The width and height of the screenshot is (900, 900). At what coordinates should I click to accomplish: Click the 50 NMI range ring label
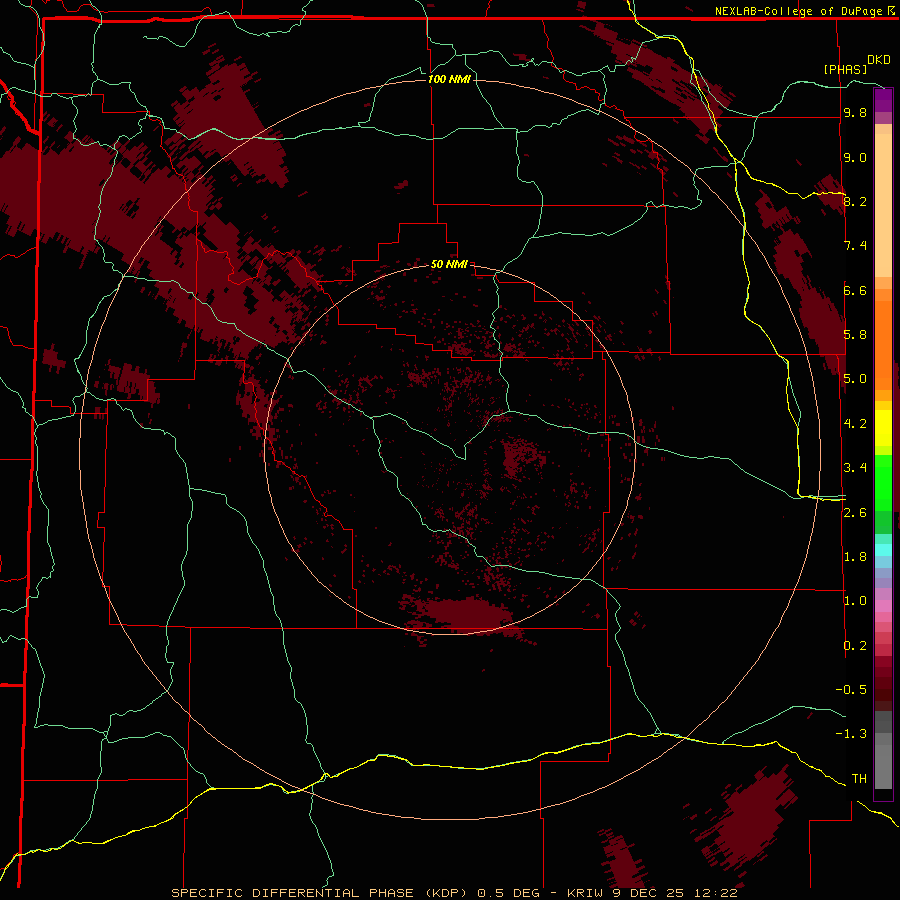[449, 264]
